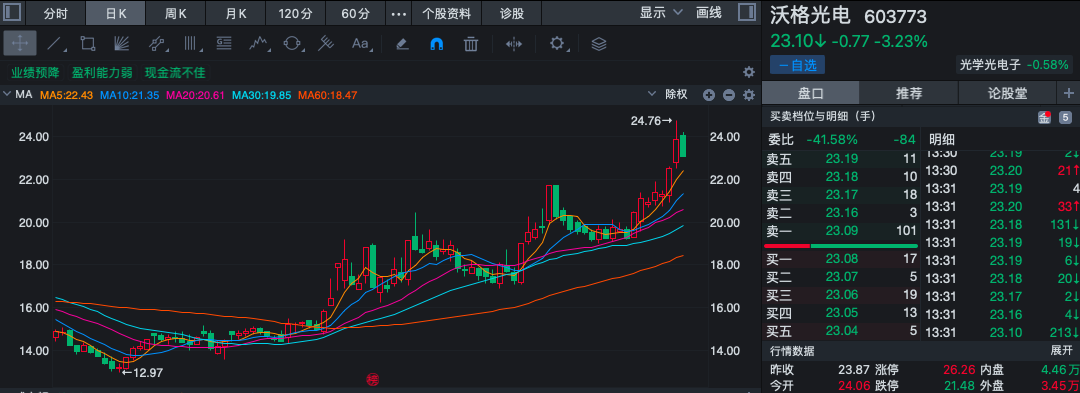Viewport: 1080px width, 393px height.
Task: Collapse the MA indicator chevron
Action: (8, 94)
